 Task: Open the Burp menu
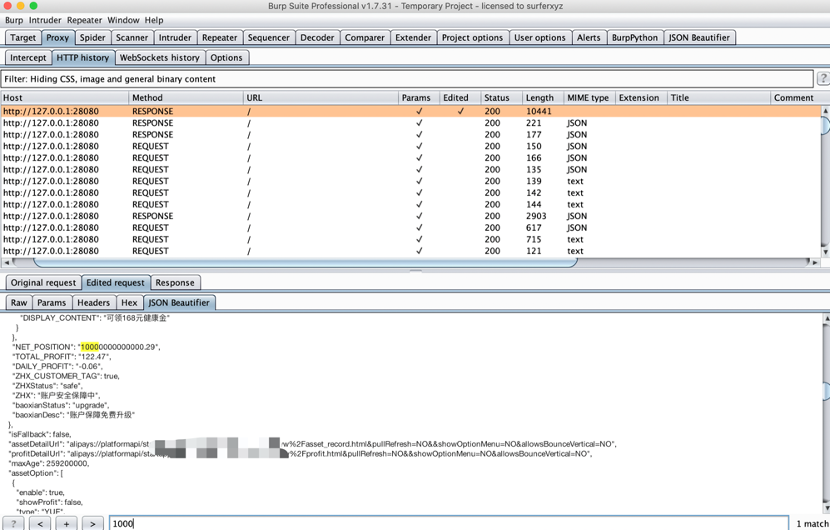click(14, 20)
